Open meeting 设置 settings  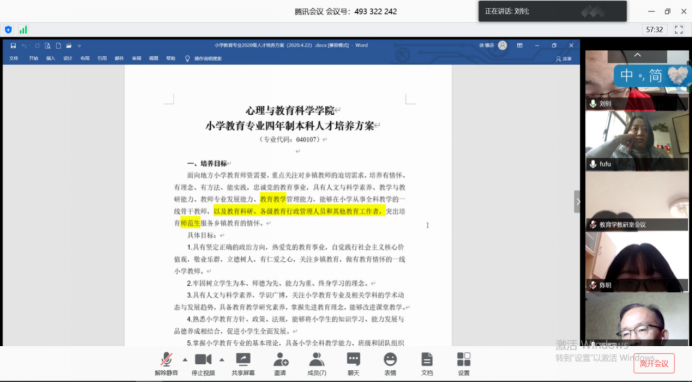pos(464,364)
